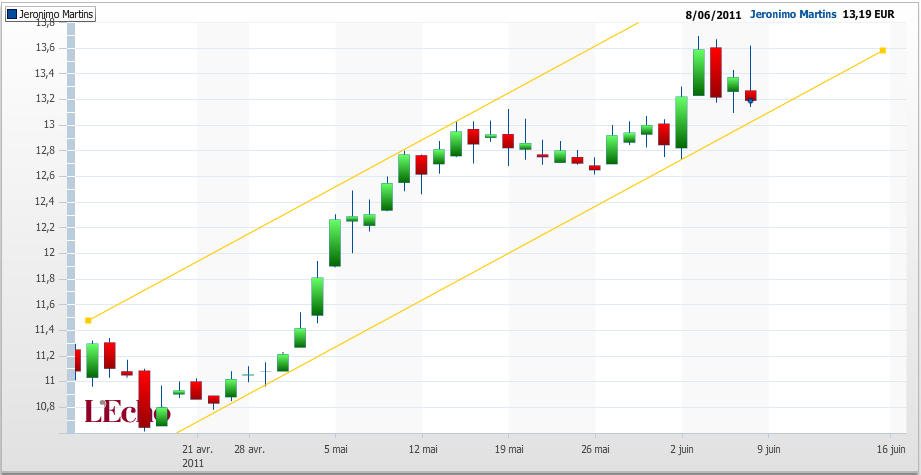921x475 pixels.
Task: Click the vertical price axis scrollbar
Action: coord(71,228)
